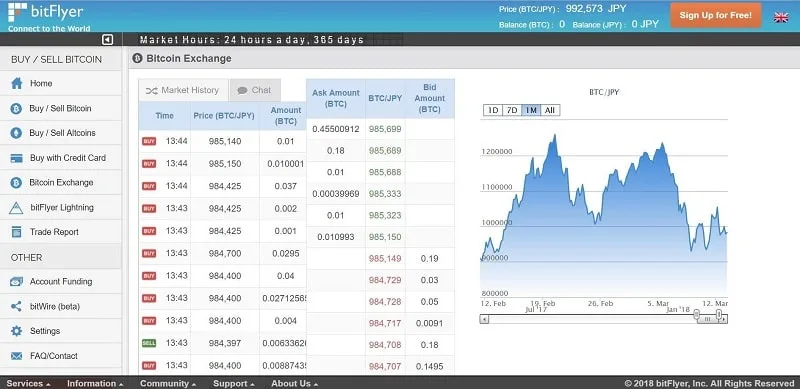This screenshot has width=800, height=389.
Task: Collapse the sidebar with the arrow icon
Action: pyautogui.click(x=107, y=40)
